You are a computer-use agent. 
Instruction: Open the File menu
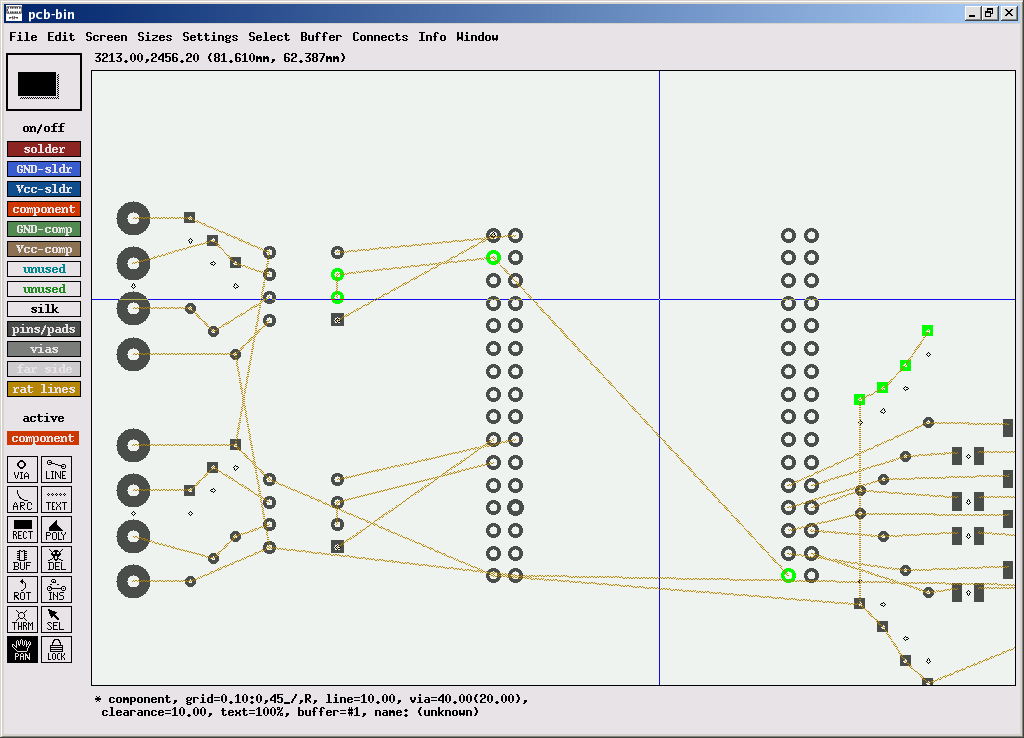pyautogui.click(x=23, y=37)
